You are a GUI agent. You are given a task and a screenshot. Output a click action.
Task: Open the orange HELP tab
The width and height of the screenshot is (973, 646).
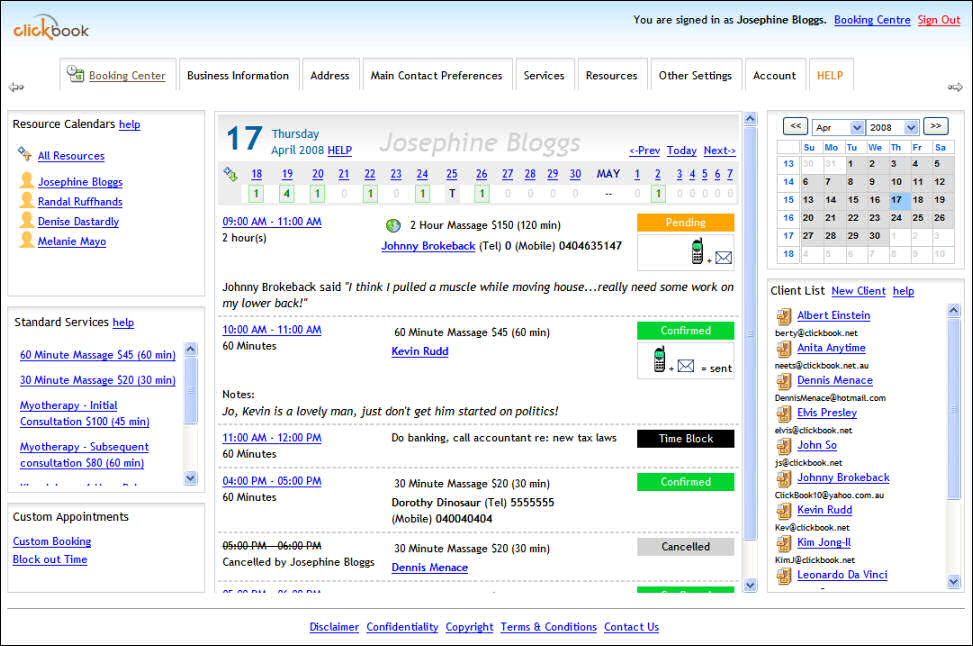click(830, 75)
